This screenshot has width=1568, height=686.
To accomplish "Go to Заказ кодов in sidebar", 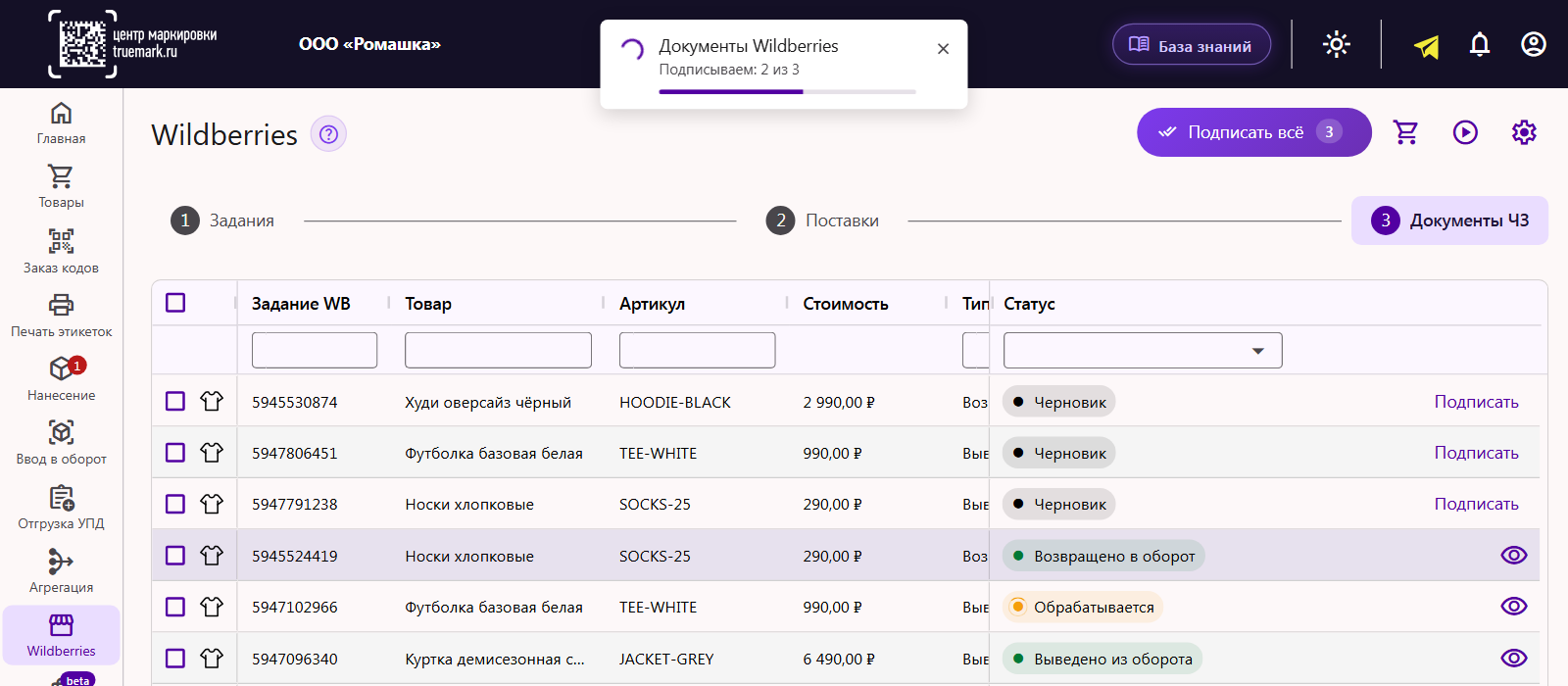I will pos(61,251).
